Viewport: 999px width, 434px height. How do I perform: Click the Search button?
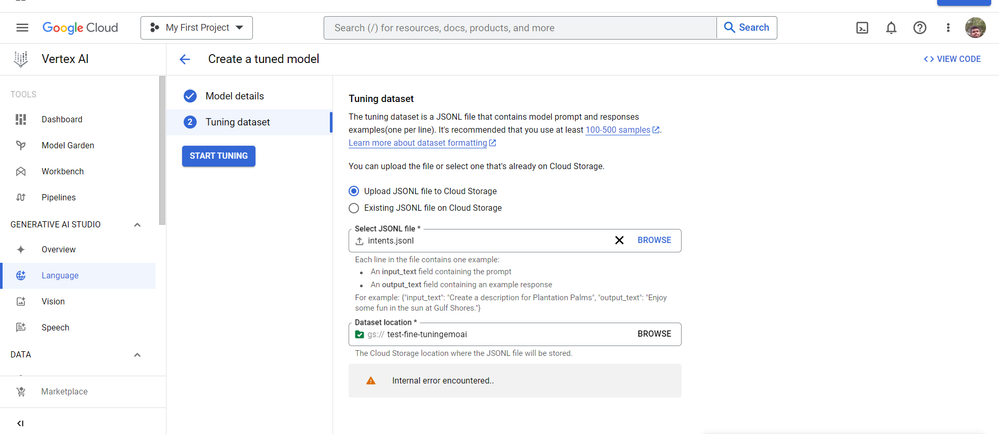(x=747, y=28)
